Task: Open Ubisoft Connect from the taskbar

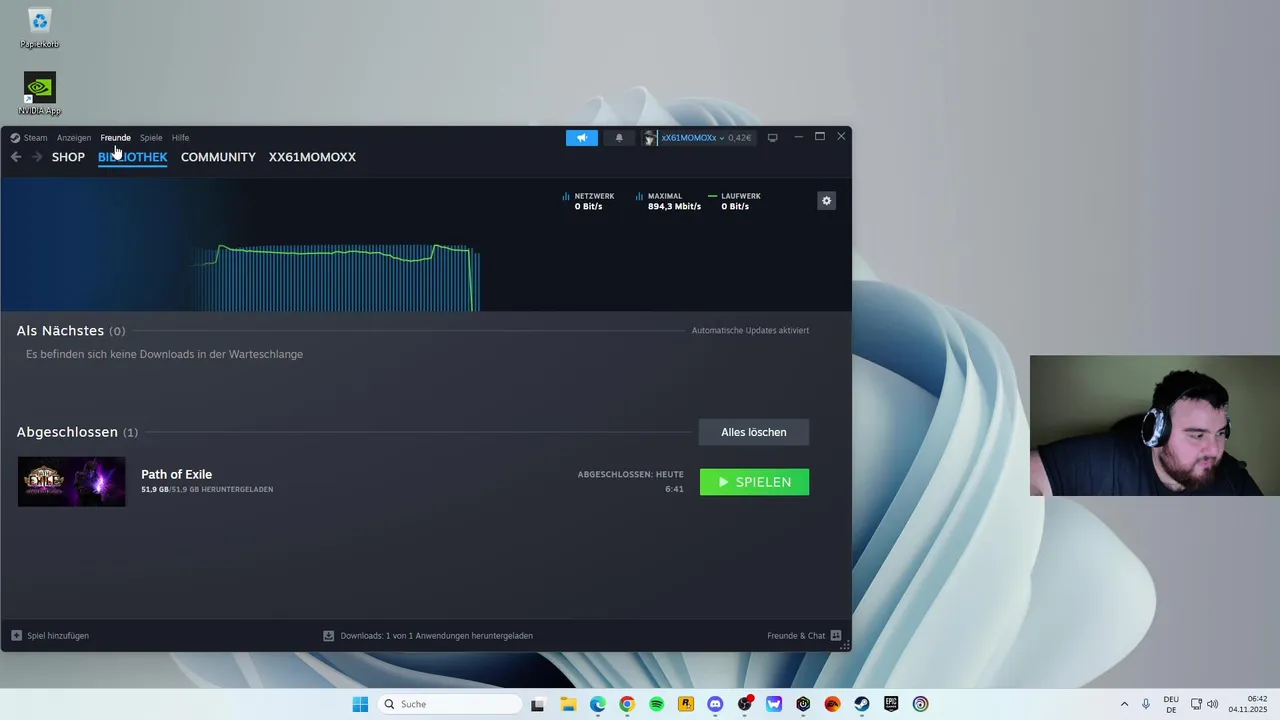Action: [x=920, y=704]
